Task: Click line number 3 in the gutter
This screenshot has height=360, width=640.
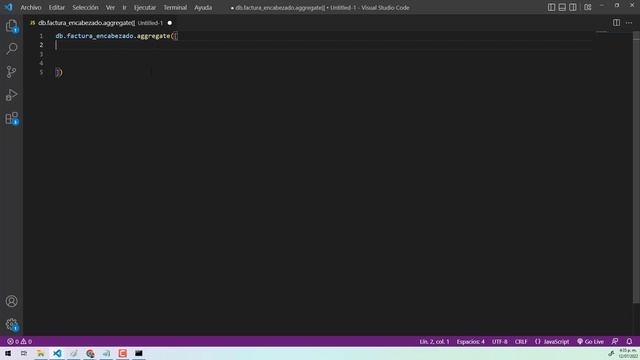Action: 41,54
